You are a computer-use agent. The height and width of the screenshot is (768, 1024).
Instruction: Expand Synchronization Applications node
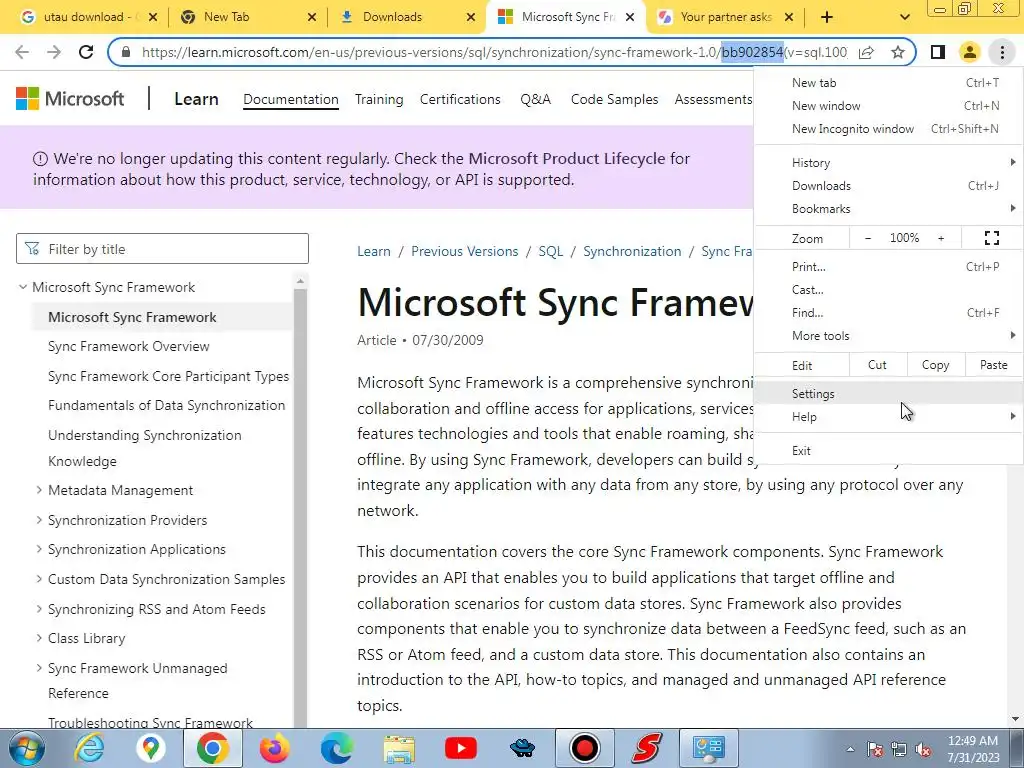coord(39,549)
